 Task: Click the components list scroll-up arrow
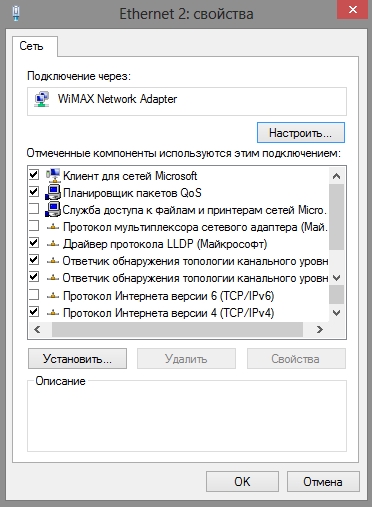(x=337, y=176)
